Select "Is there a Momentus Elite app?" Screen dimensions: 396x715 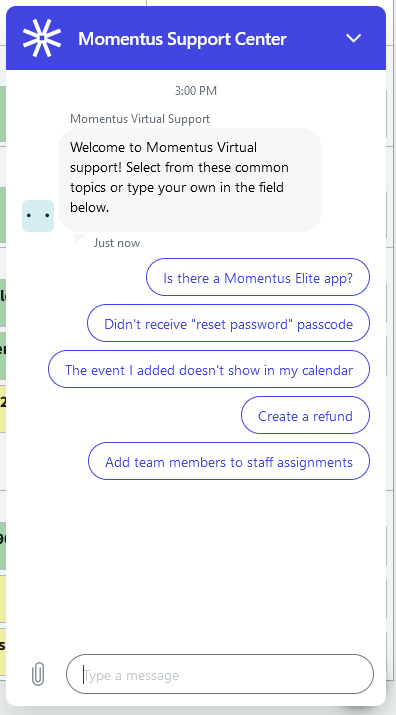tap(258, 277)
